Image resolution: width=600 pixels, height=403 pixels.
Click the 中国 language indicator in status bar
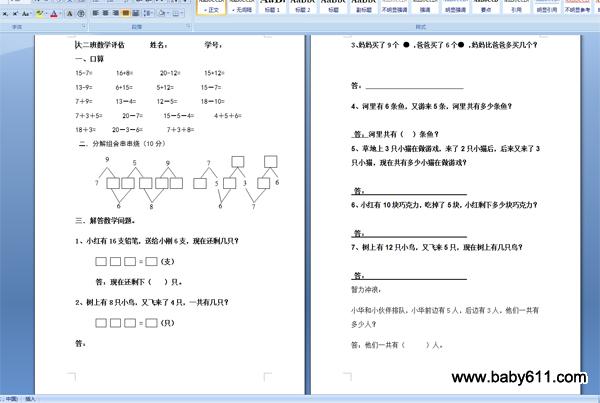11,399
